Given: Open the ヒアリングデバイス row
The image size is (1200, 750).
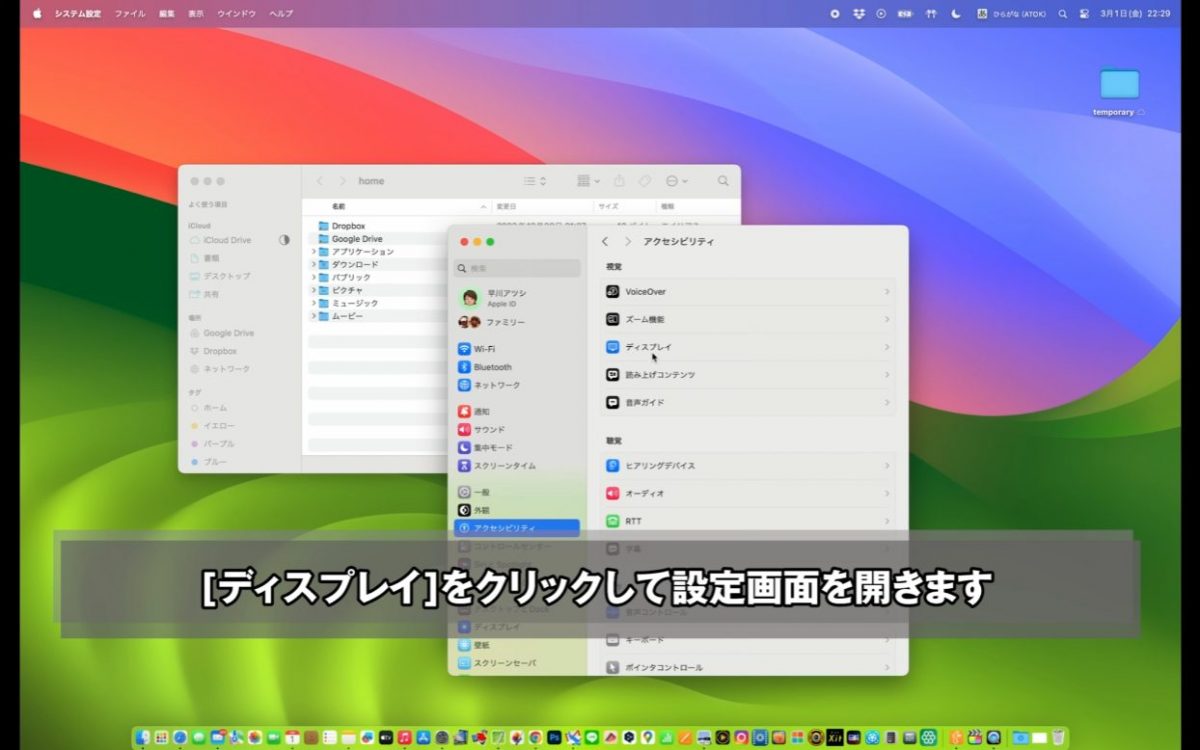Looking at the screenshot, I should click(748, 466).
